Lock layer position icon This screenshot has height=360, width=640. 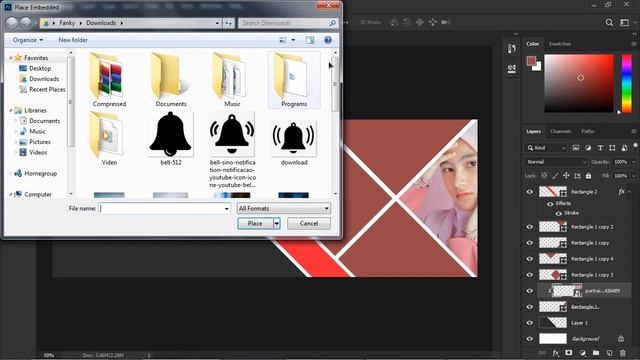566,176
